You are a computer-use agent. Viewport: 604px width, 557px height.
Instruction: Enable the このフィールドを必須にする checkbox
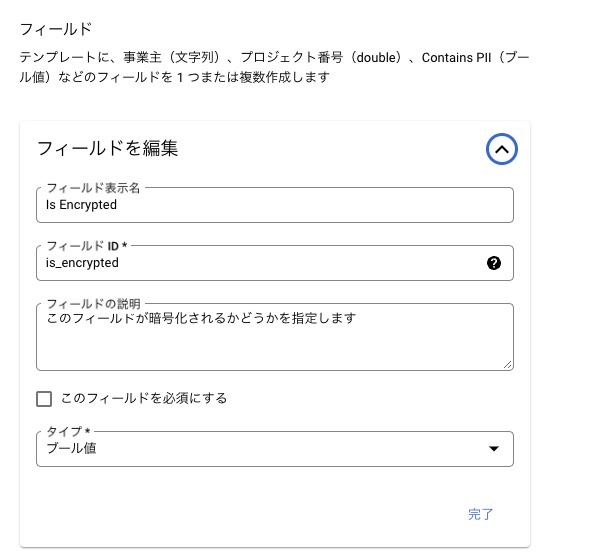[44, 399]
